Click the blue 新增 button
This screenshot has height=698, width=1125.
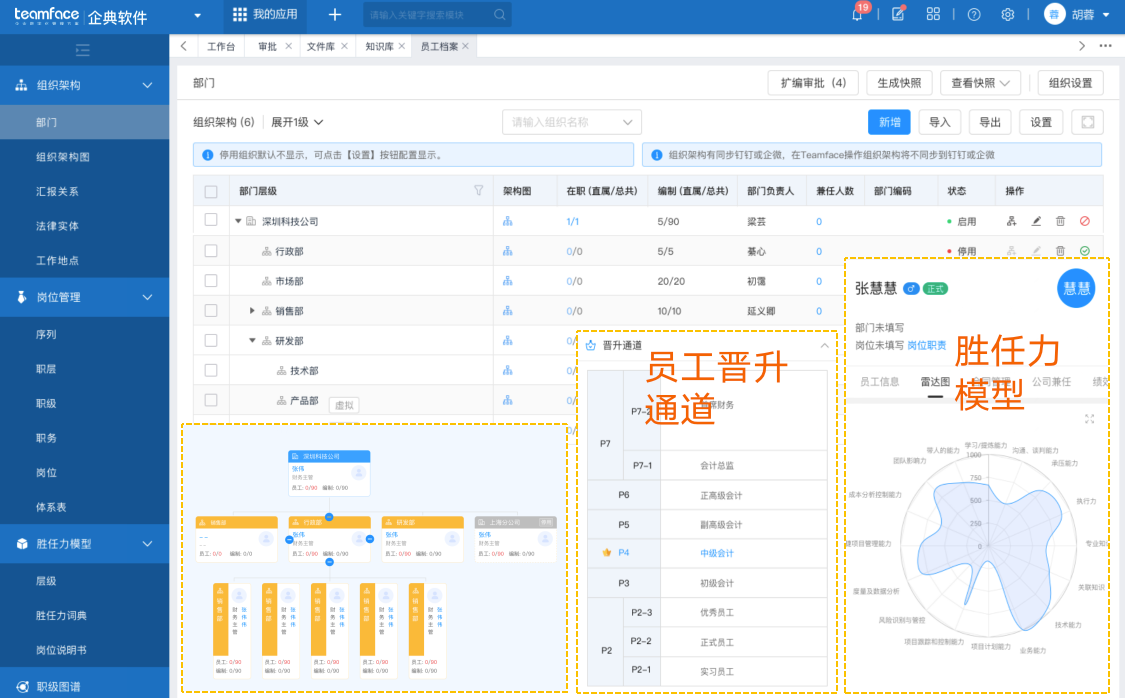[x=888, y=122]
